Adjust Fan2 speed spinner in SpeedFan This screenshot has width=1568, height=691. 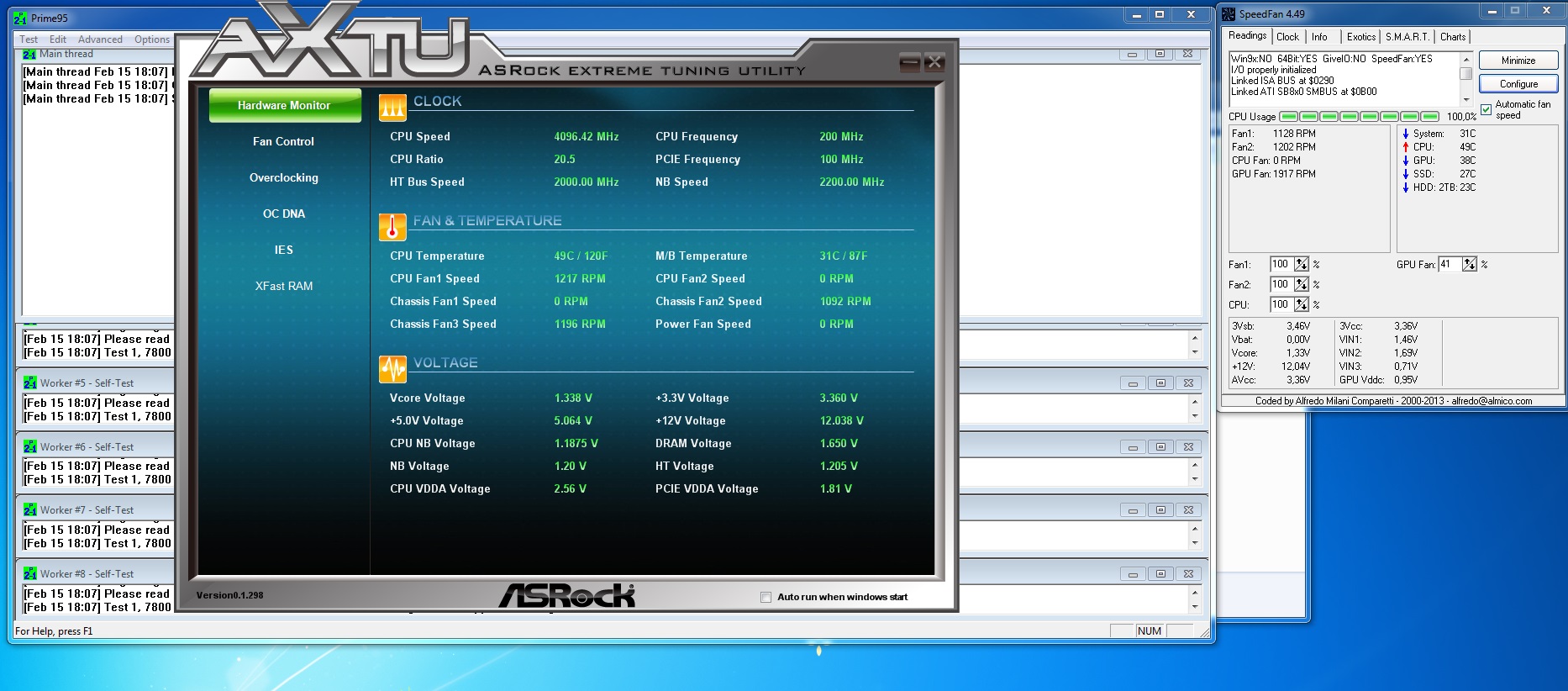[1302, 284]
